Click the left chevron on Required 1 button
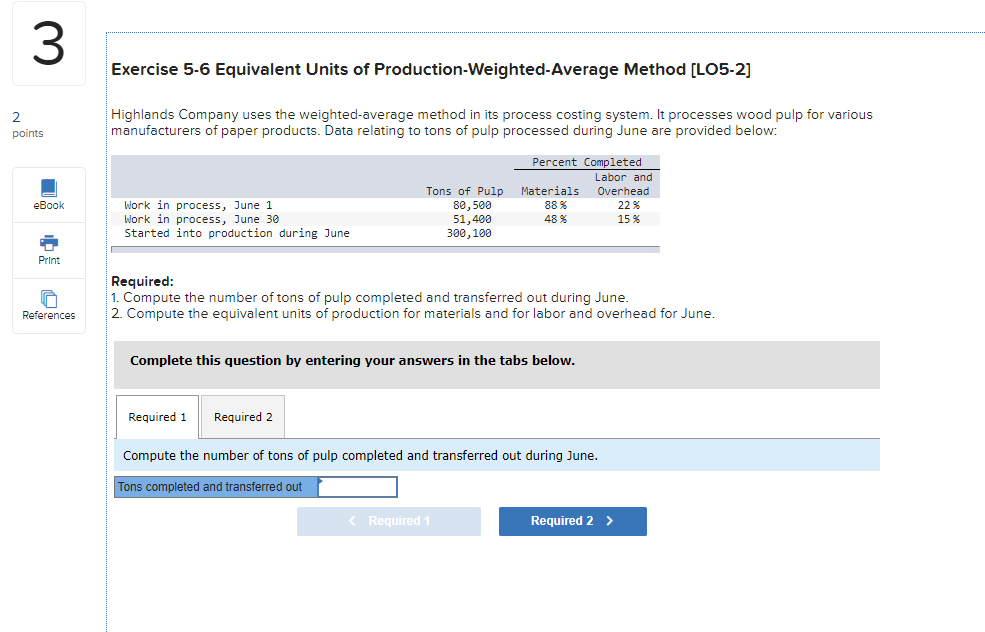This screenshot has height=632, width=985. pos(351,521)
